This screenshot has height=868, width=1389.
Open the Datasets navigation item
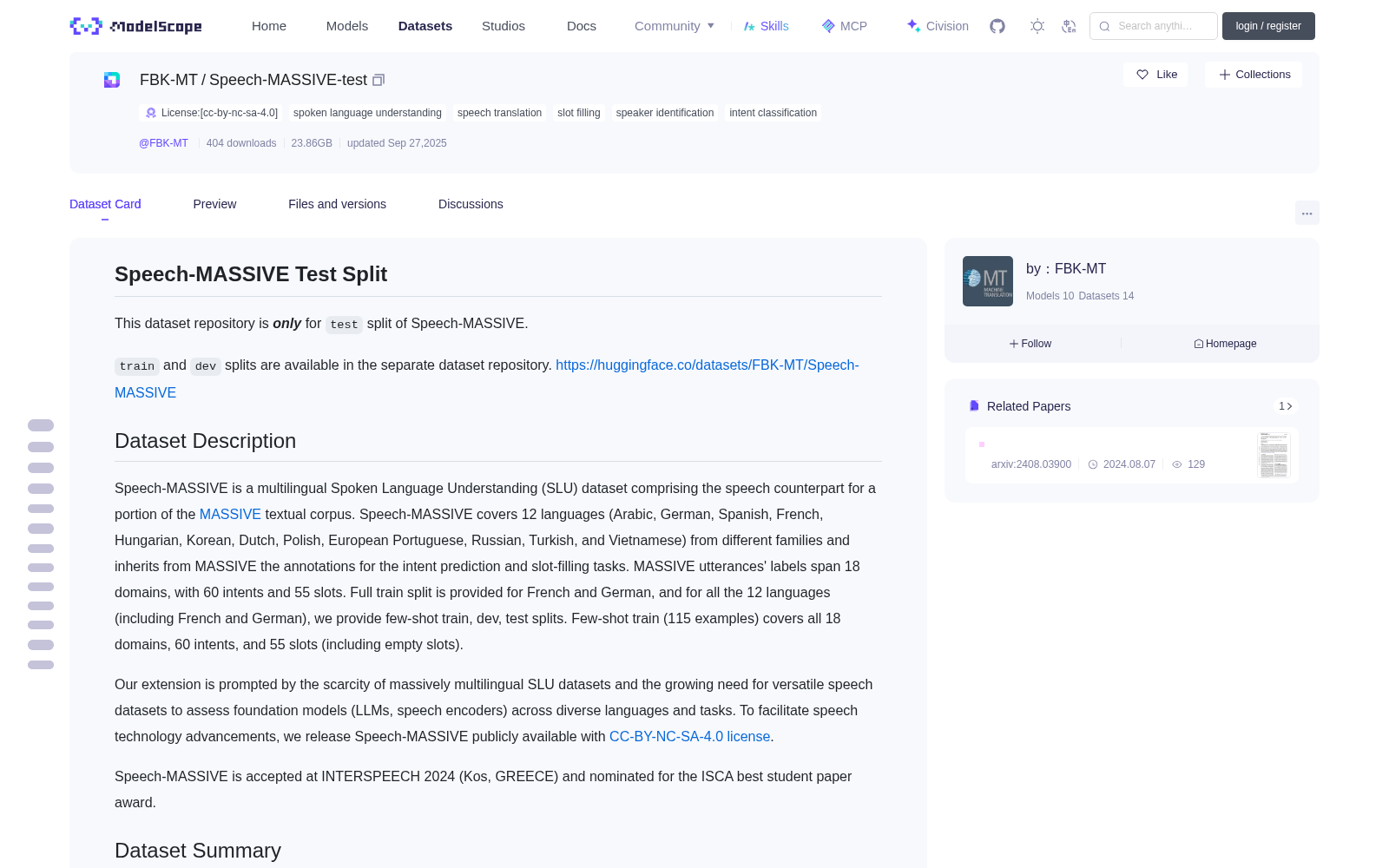425,26
